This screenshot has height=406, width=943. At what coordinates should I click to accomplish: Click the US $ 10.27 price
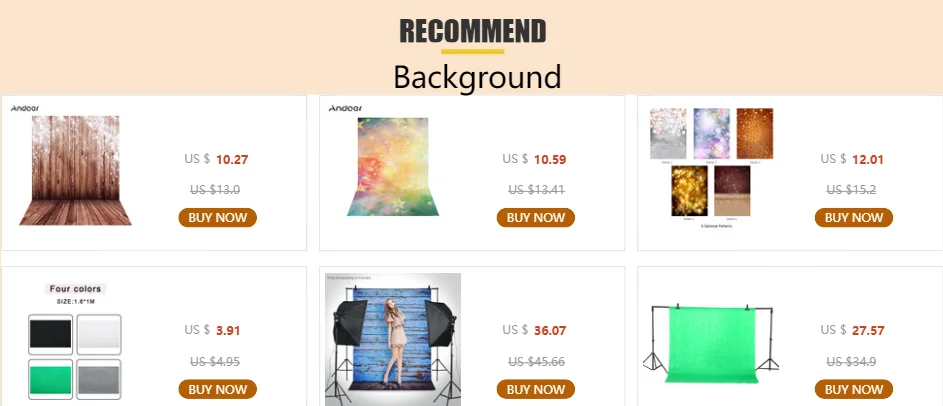point(217,159)
